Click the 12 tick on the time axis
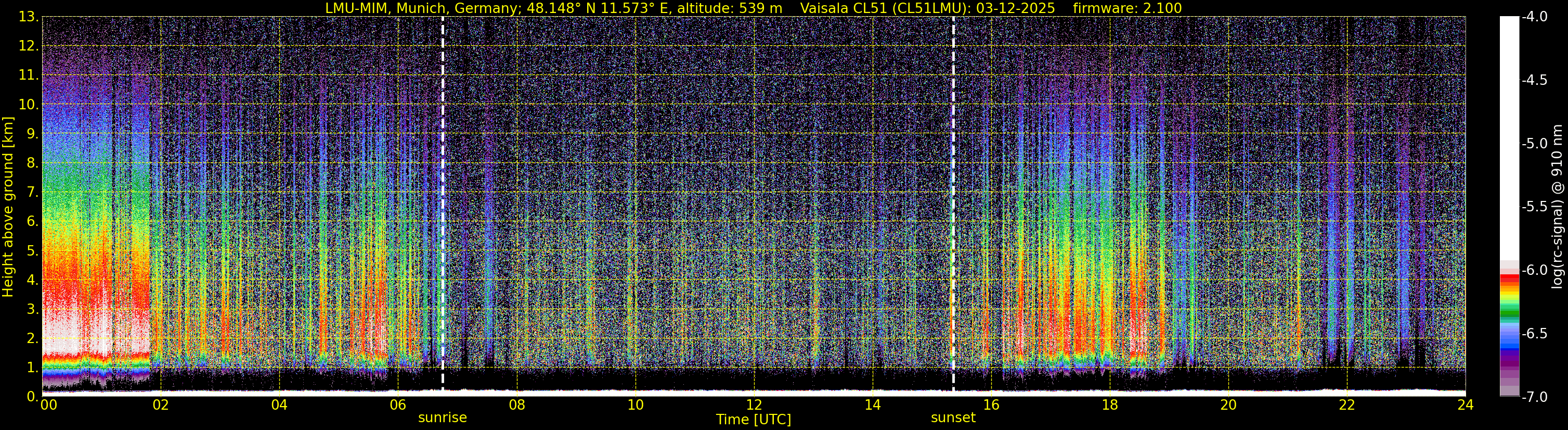 pyautogui.click(x=754, y=406)
